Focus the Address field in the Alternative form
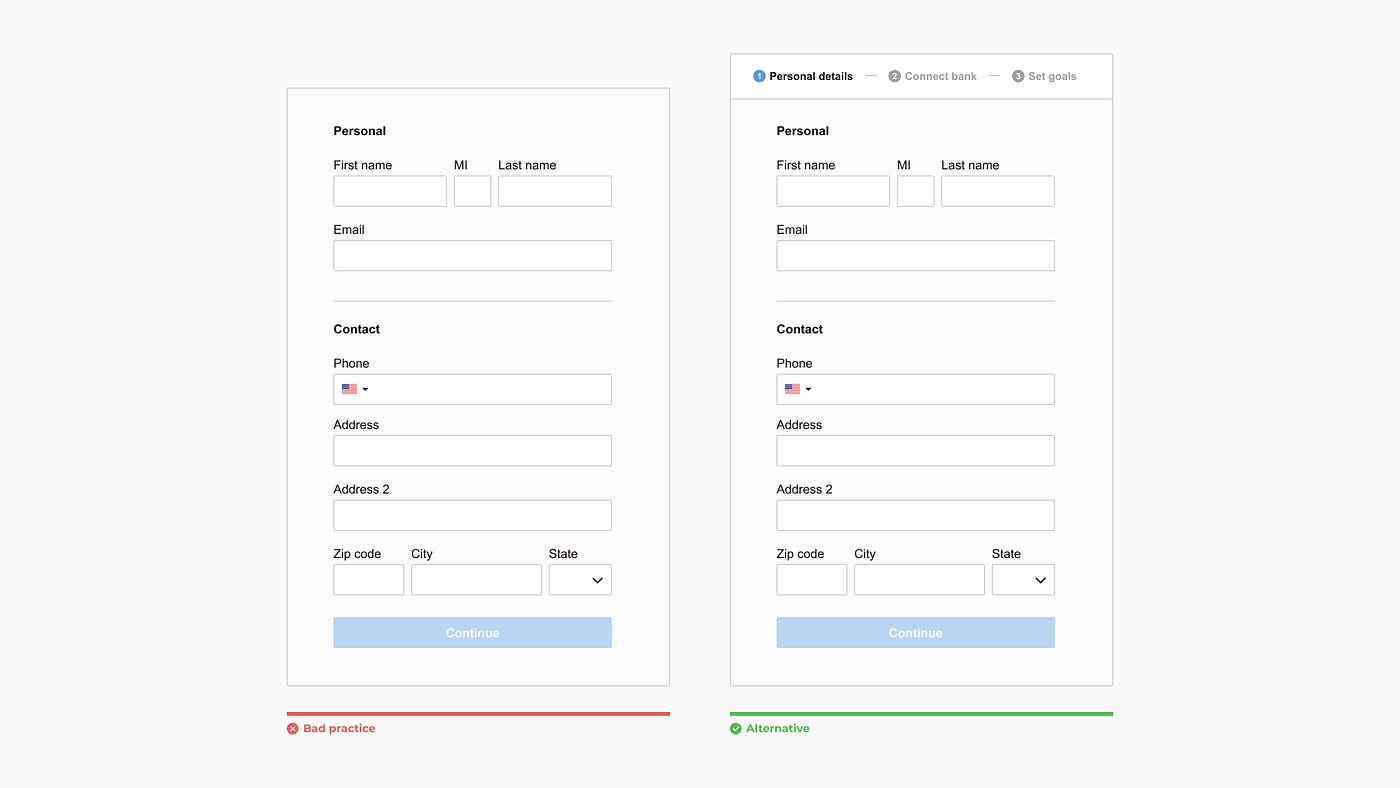The width and height of the screenshot is (1400, 788). (915, 451)
